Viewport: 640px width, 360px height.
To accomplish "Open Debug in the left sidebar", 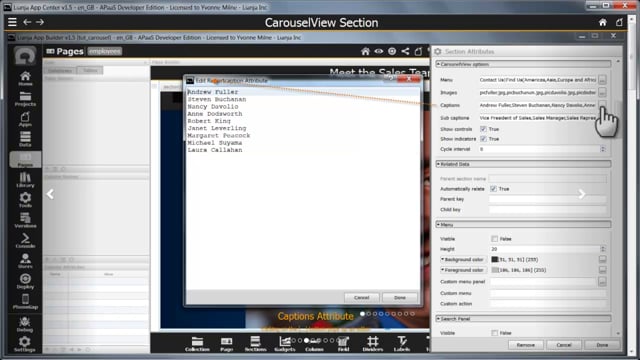I will click(x=25, y=324).
